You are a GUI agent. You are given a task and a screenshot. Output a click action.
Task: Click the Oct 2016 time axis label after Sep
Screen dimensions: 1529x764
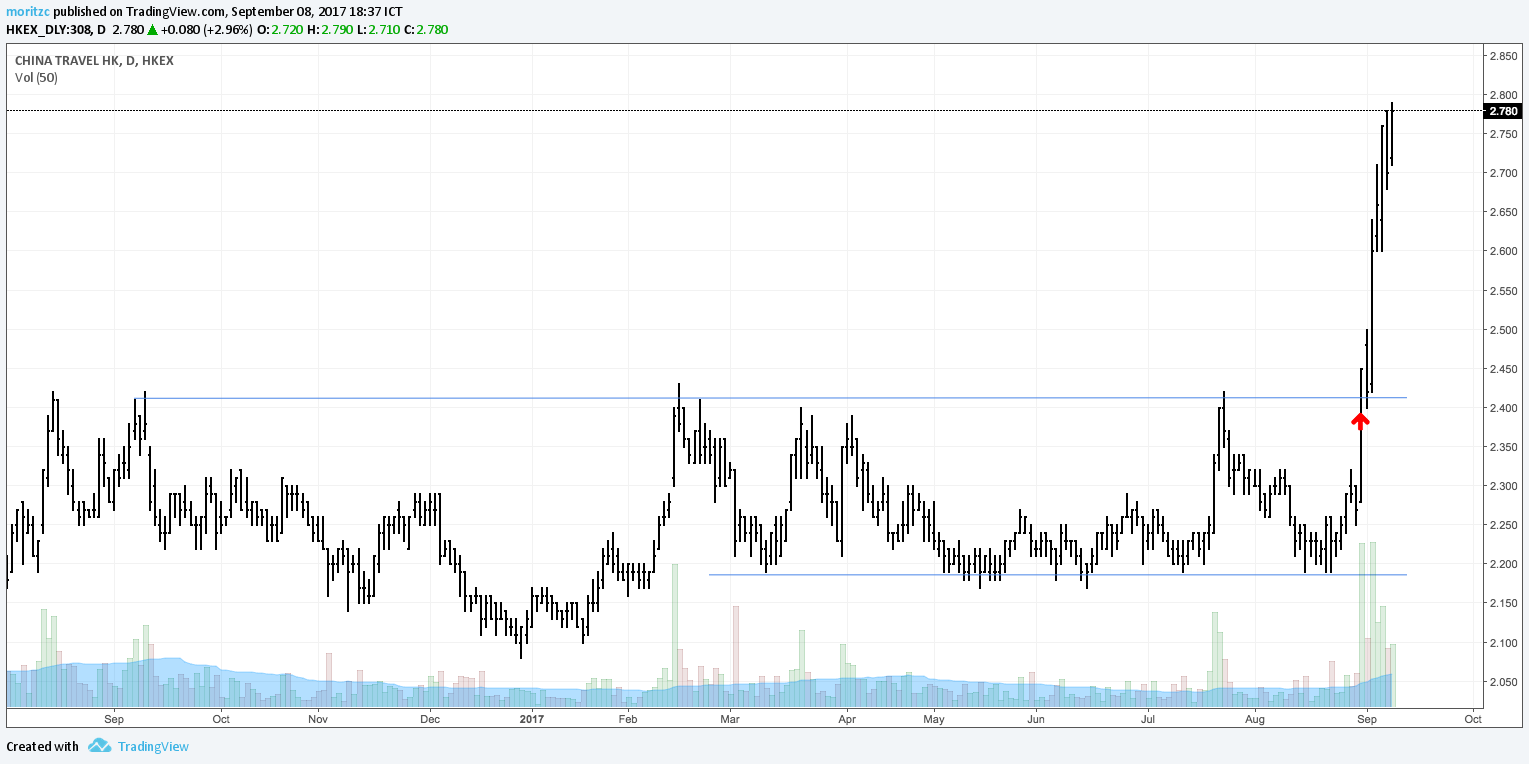tap(221, 718)
